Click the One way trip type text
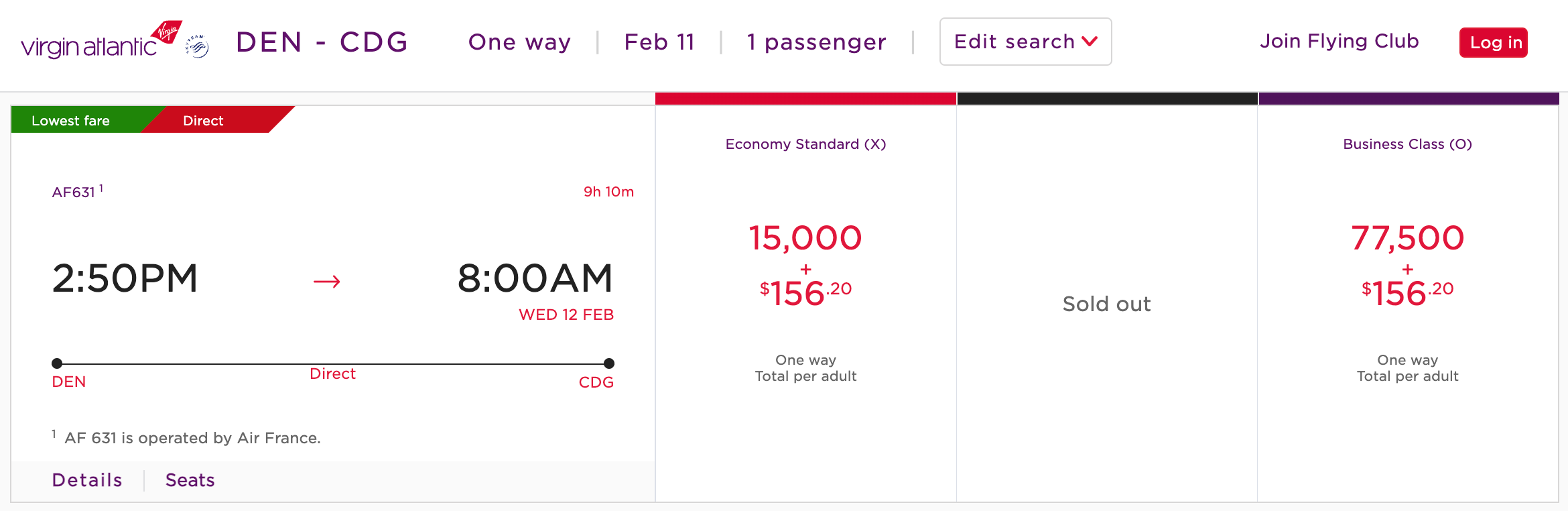 (x=519, y=42)
